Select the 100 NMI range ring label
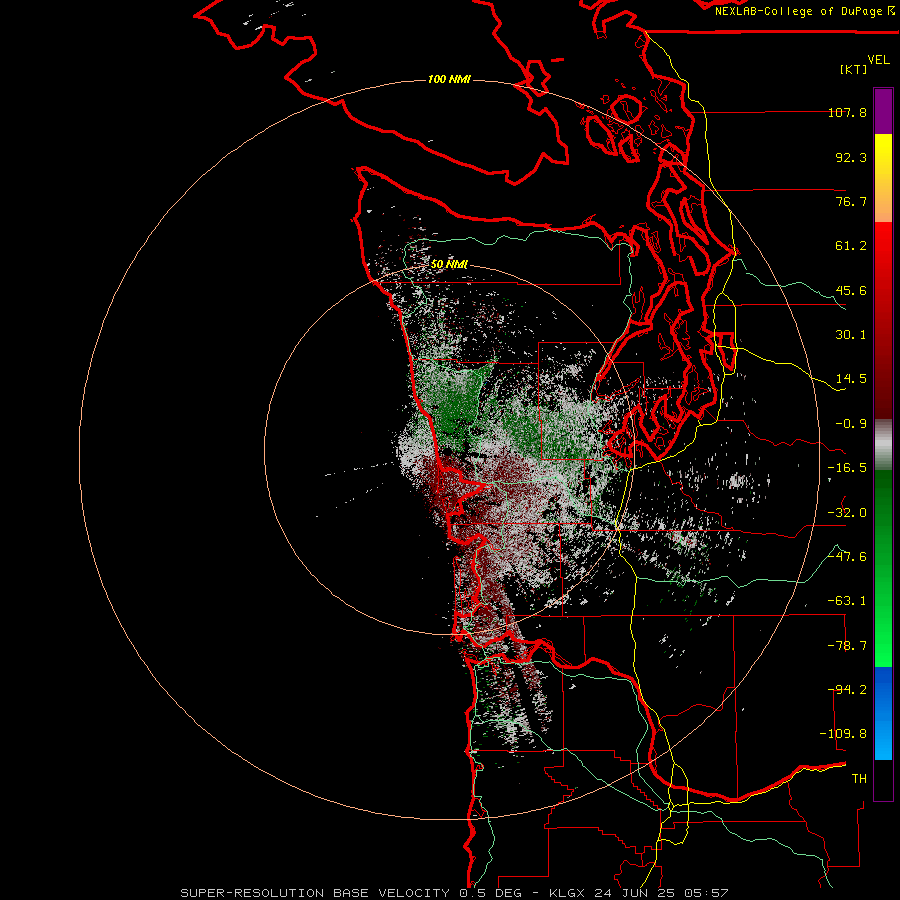Screen dimensions: 900x900 tap(449, 79)
